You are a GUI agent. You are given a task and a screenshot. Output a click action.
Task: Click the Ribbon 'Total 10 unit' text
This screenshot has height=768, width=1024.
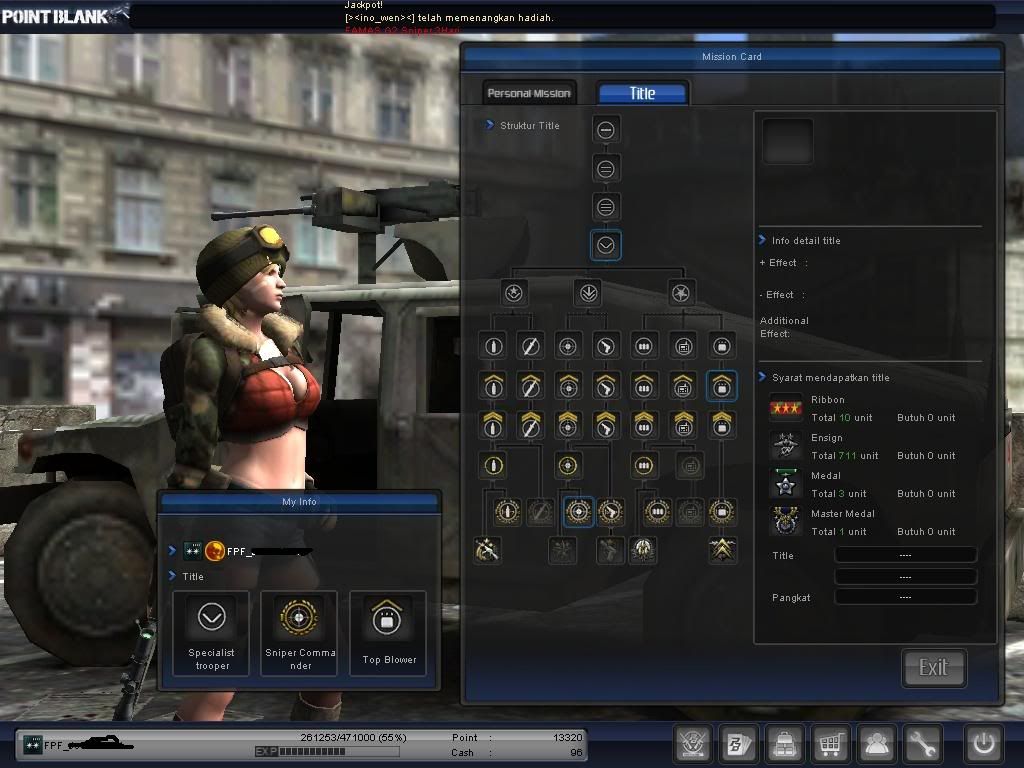[842, 418]
